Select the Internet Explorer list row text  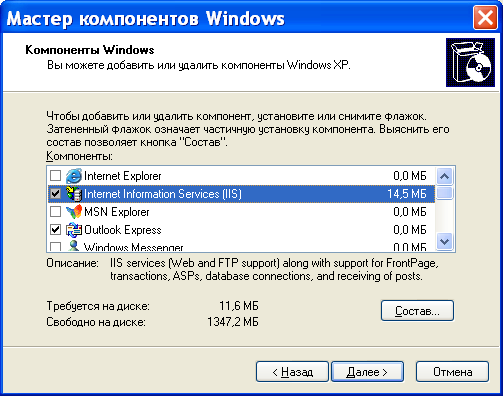[x=122, y=176]
